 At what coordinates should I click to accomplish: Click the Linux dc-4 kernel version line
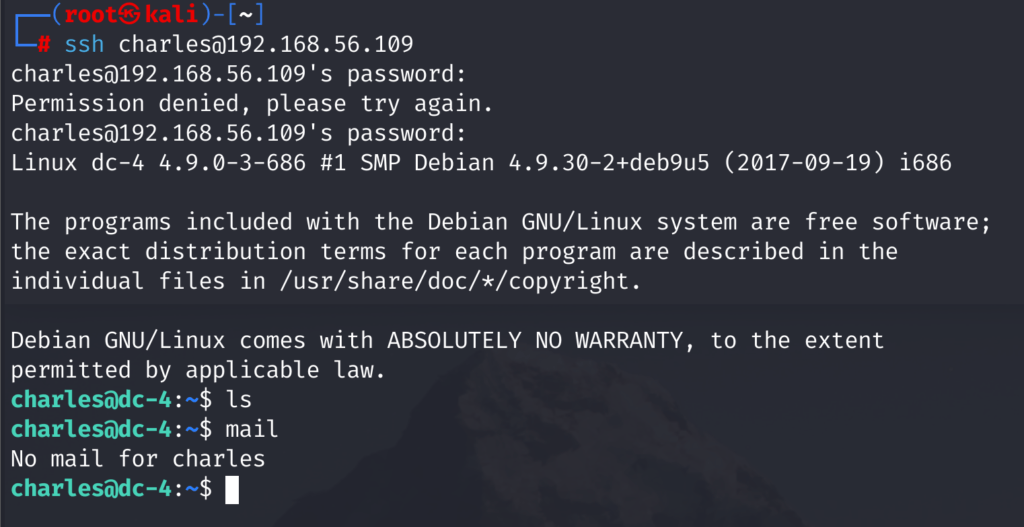481,163
